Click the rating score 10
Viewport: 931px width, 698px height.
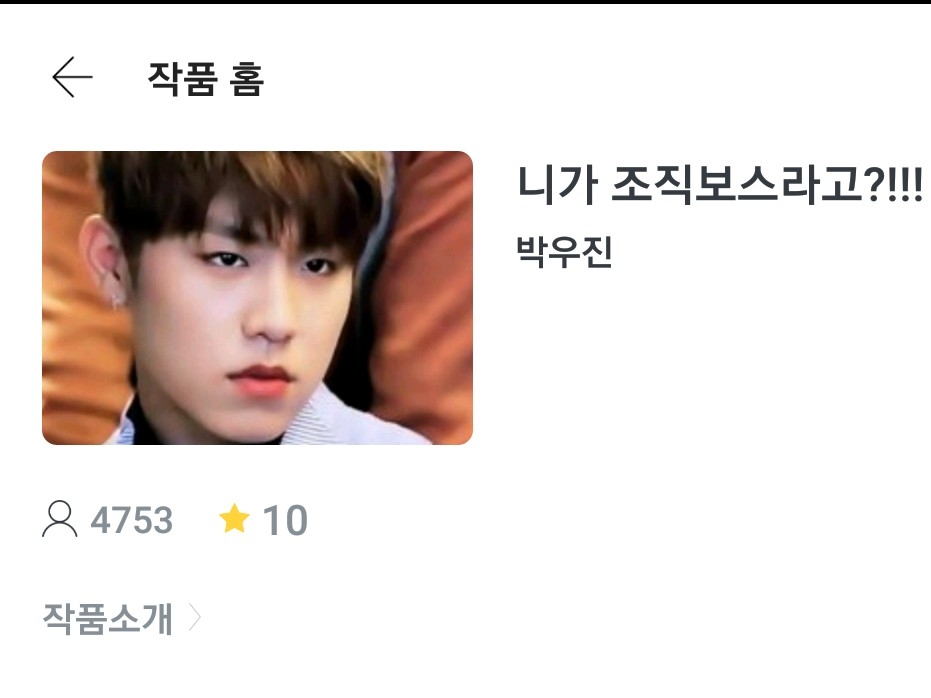[x=285, y=521]
